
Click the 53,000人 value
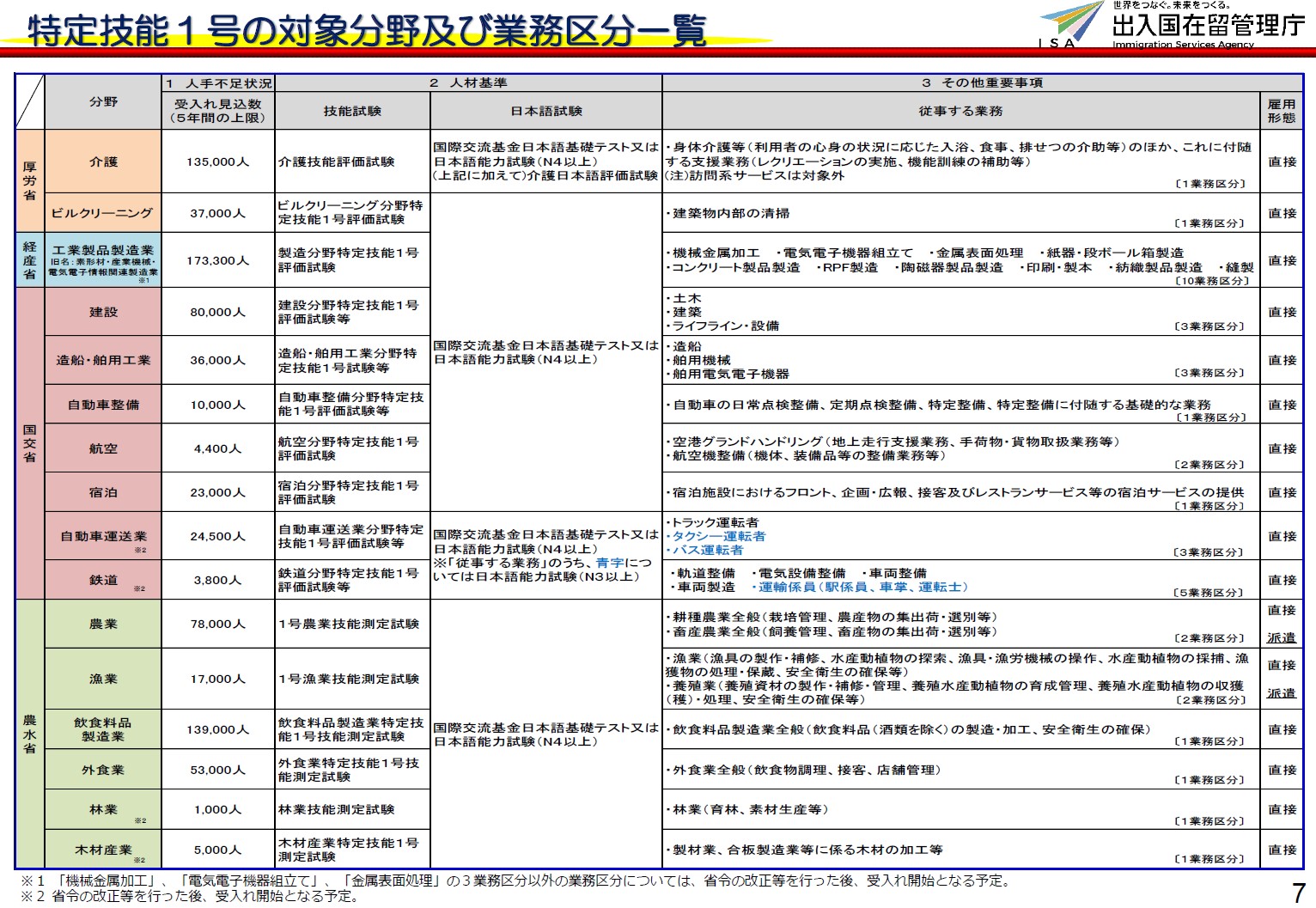pos(218,770)
